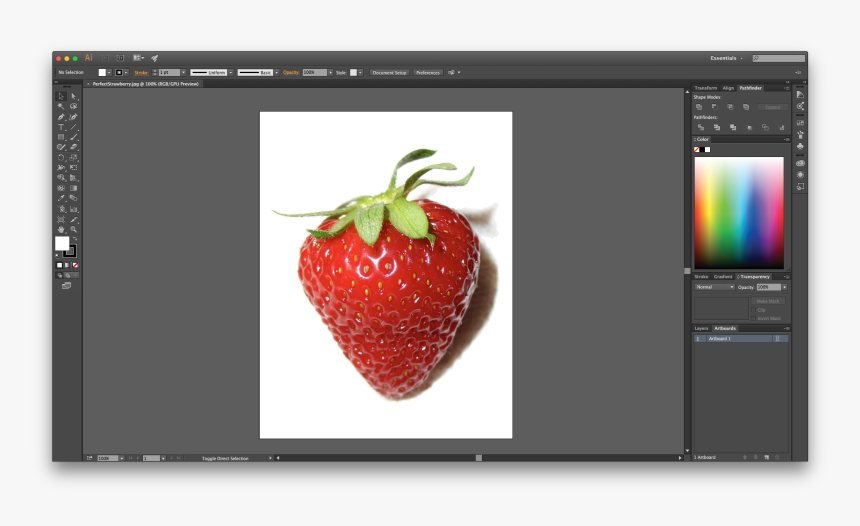Click the Expand button in Pathfinder
This screenshot has width=860, height=526.
[772, 107]
